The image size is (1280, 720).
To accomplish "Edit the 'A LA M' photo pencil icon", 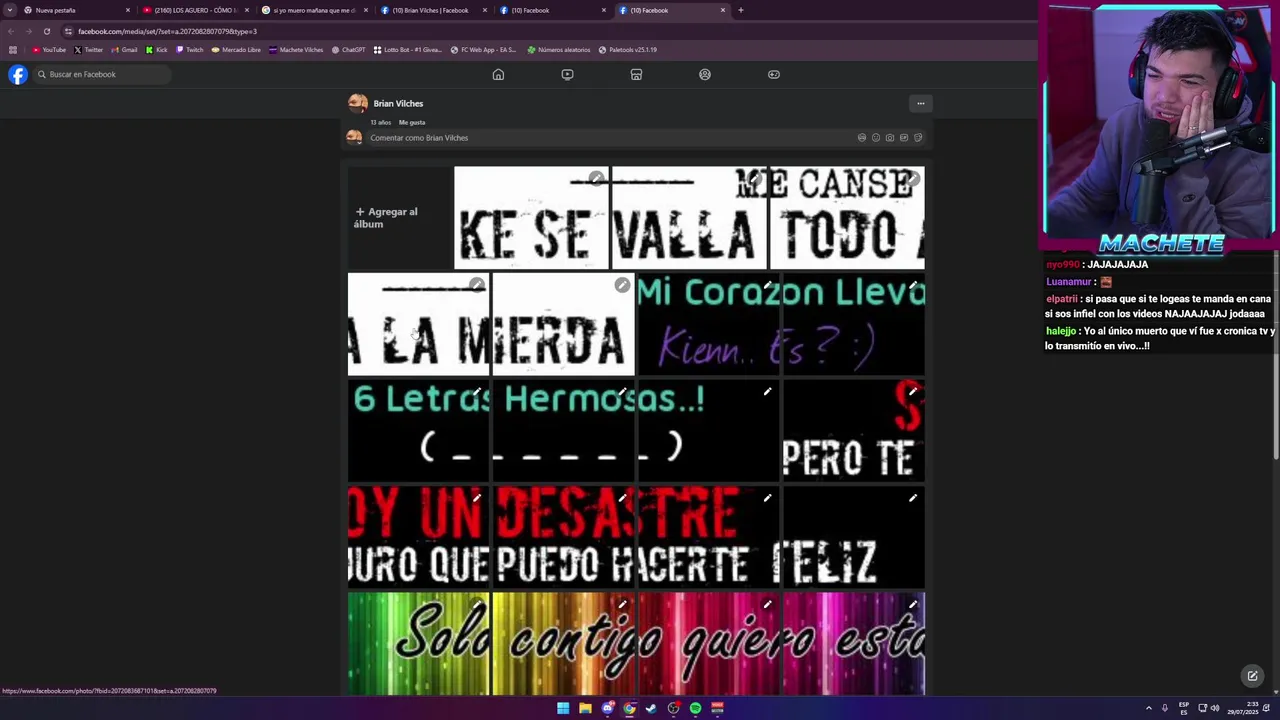I will point(477,285).
